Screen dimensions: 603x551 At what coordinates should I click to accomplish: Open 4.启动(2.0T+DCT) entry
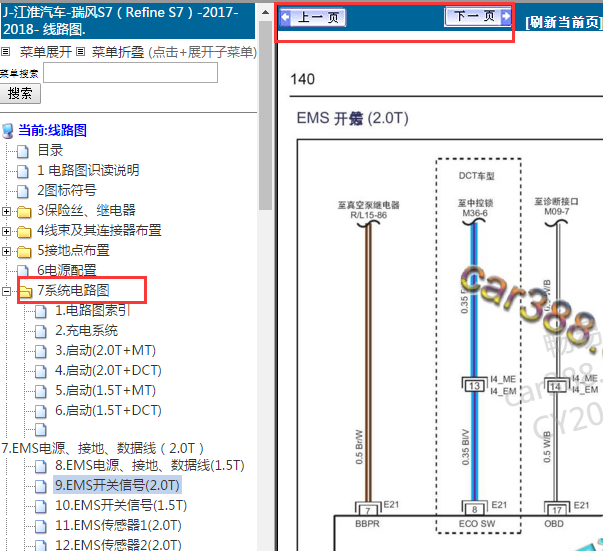click(108, 370)
